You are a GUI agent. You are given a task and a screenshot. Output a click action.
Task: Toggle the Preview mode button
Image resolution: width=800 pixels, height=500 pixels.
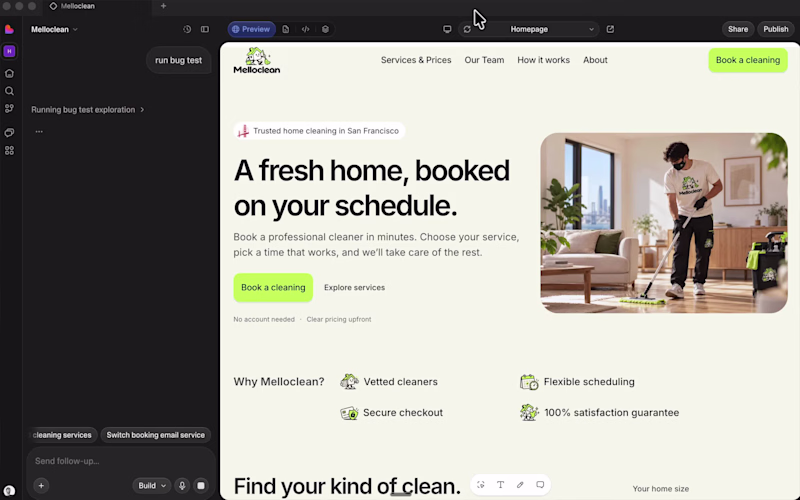click(252, 30)
